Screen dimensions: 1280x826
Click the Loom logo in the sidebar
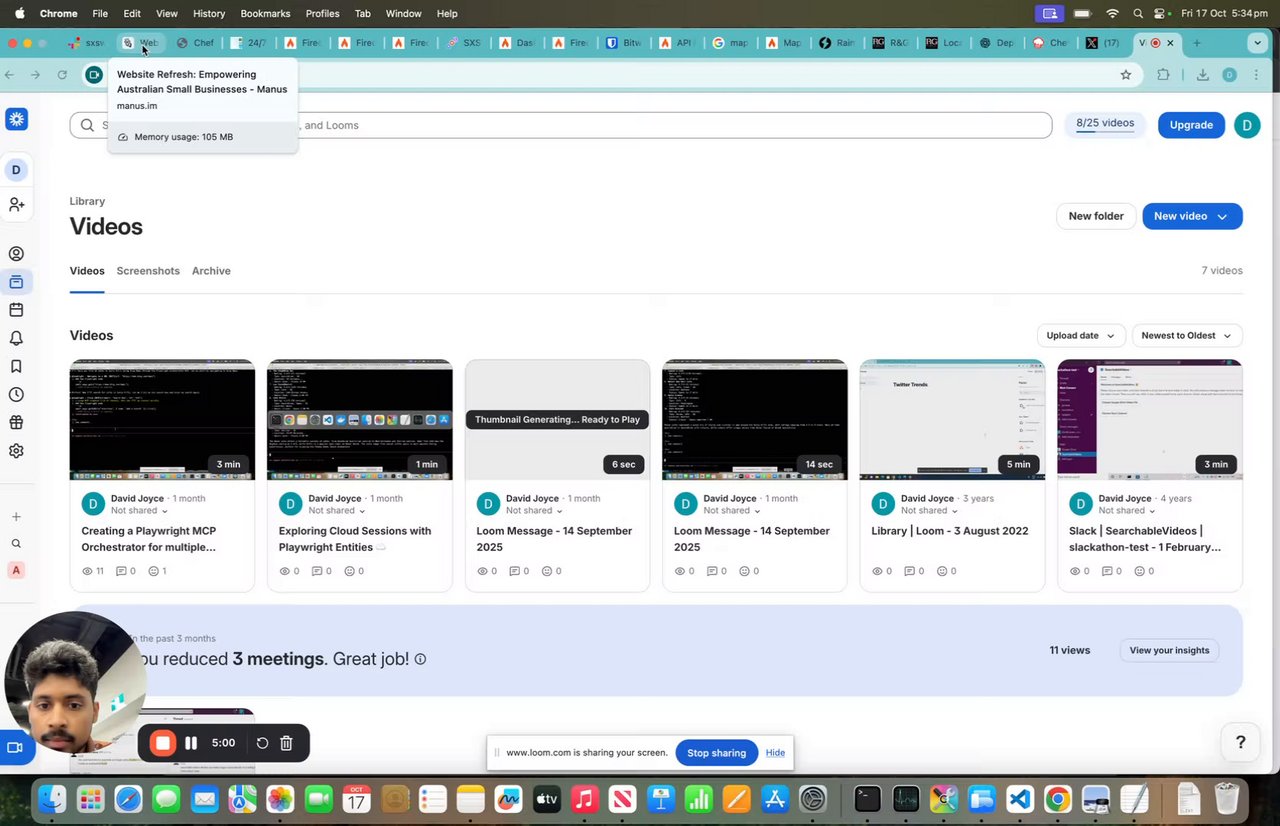pos(16,119)
